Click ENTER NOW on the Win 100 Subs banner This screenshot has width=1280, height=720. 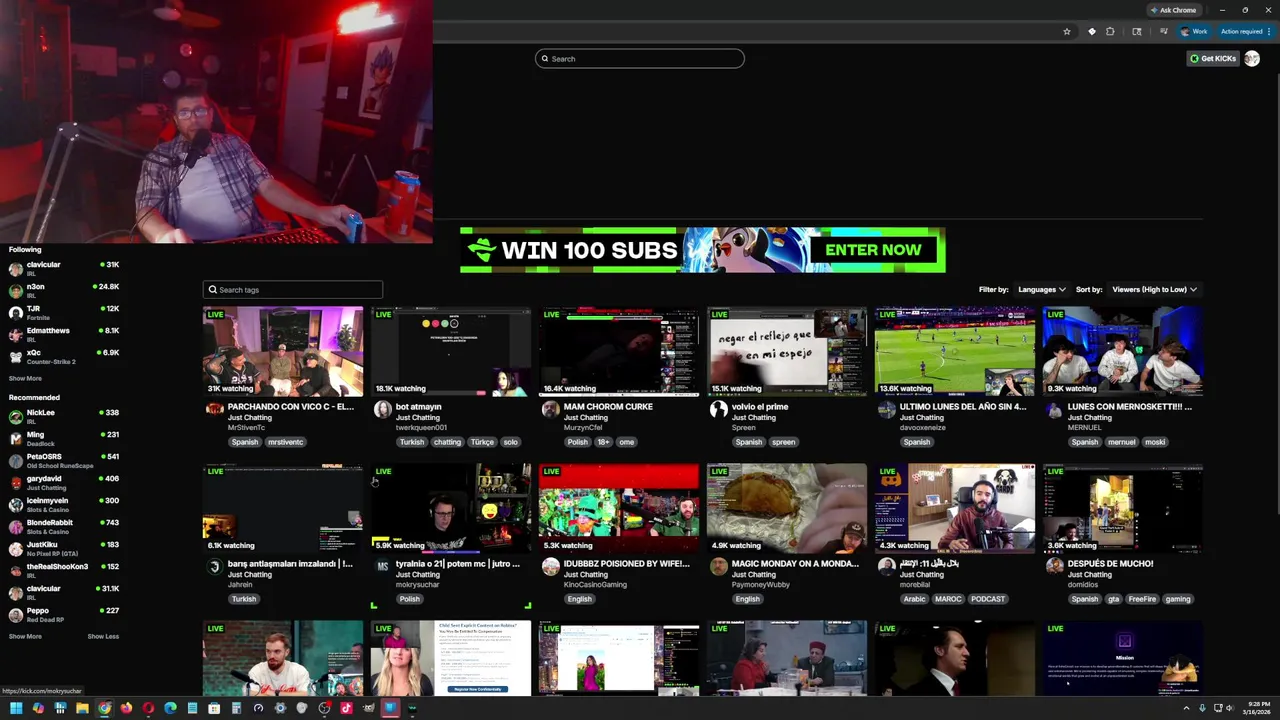(x=873, y=250)
